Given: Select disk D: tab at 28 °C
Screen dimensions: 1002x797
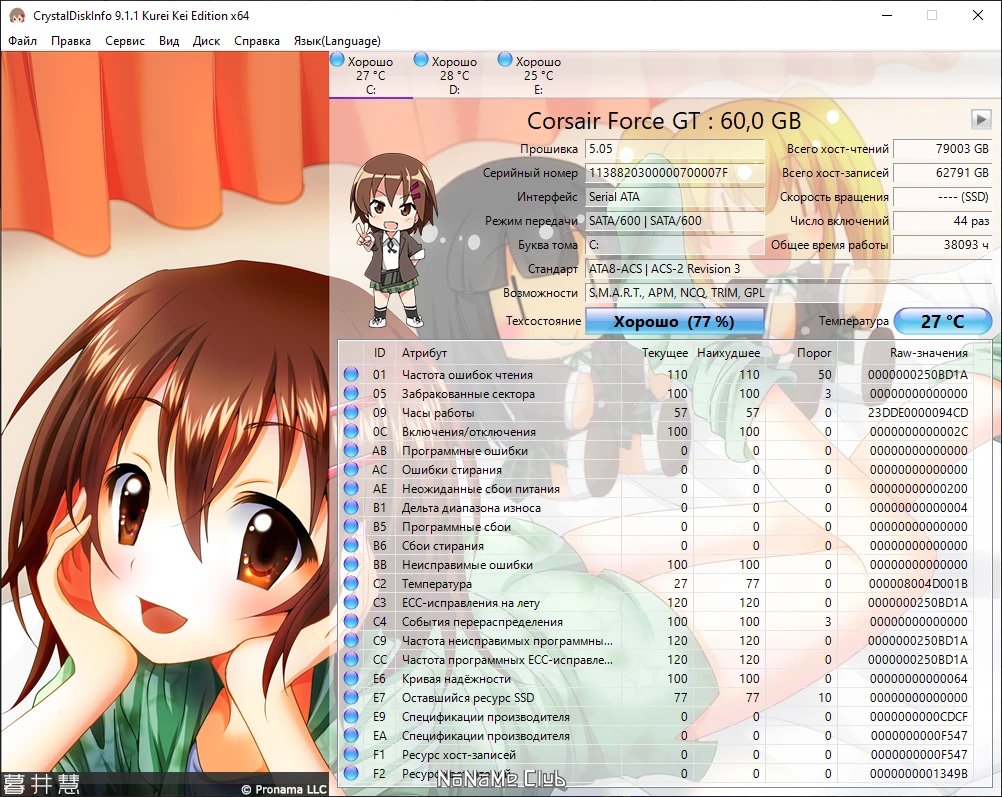Looking at the screenshot, I should (454, 75).
